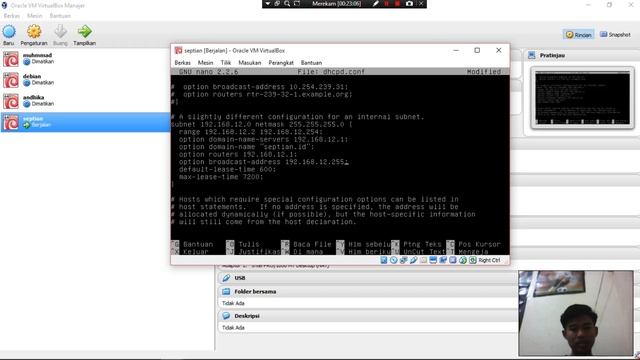The height and width of the screenshot is (360, 640).
Task: Click Pratinjau preview thumbnail of VM
Action: (x=582, y=98)
